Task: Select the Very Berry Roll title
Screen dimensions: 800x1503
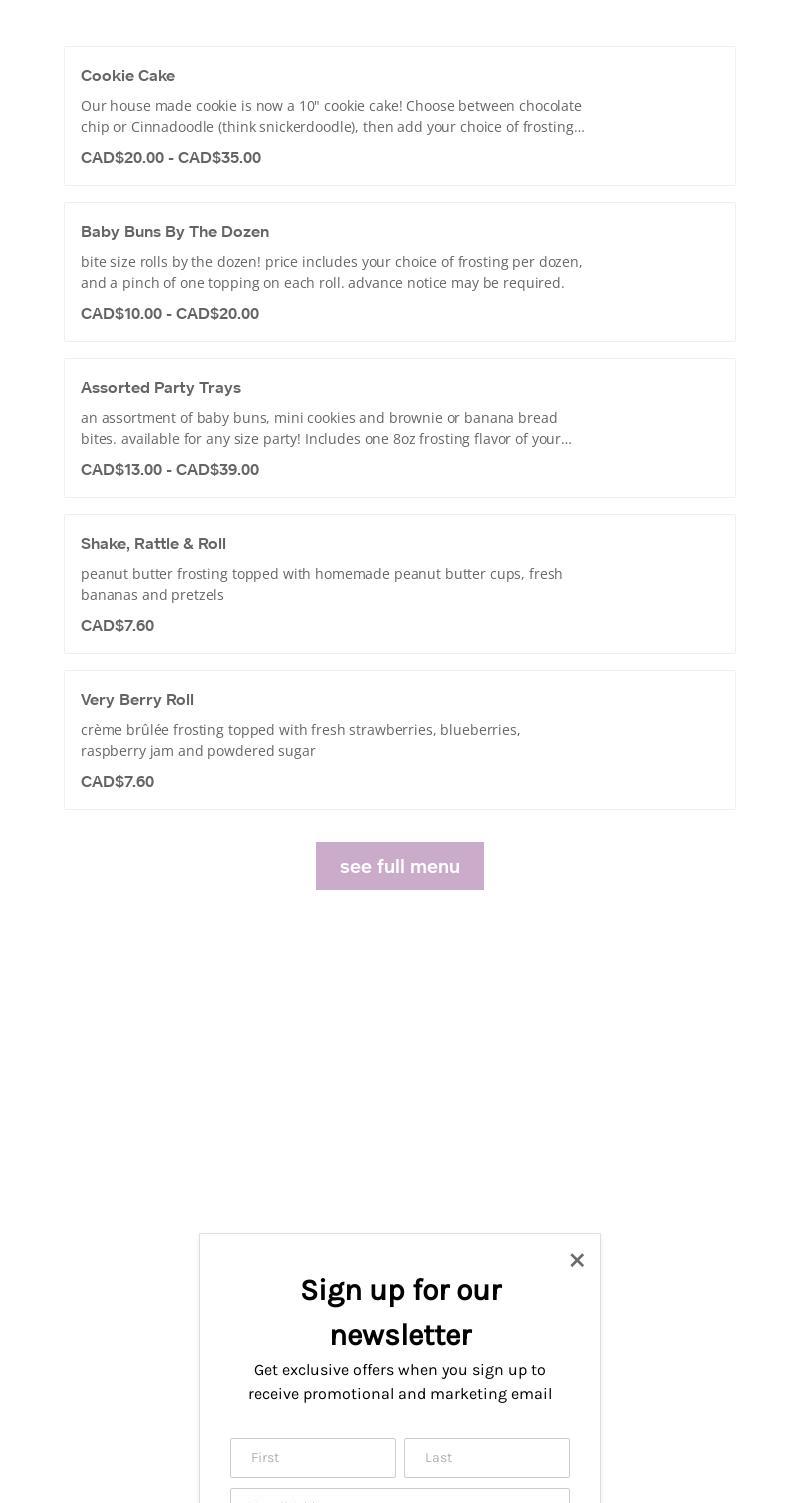Action: click(x=137, y=700)
